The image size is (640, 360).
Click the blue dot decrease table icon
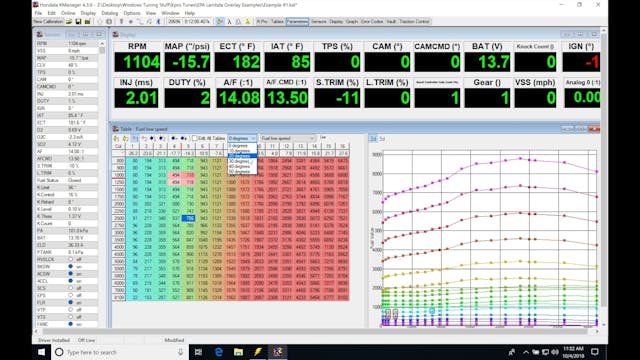174,139
